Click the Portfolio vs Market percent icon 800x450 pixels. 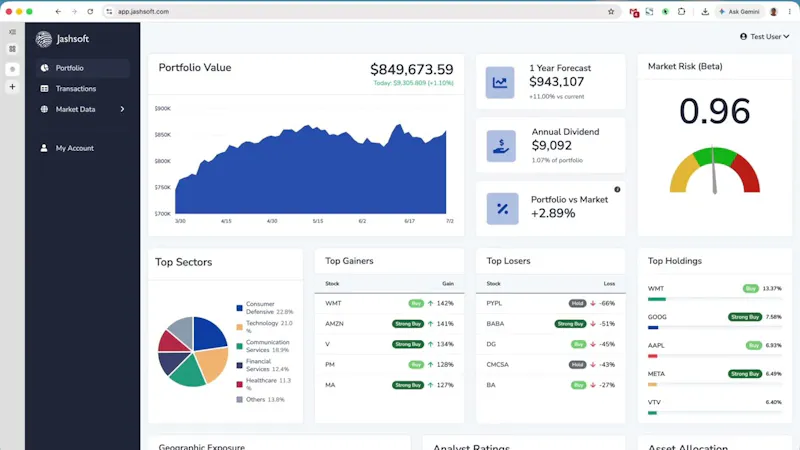[x=503, y=209]
